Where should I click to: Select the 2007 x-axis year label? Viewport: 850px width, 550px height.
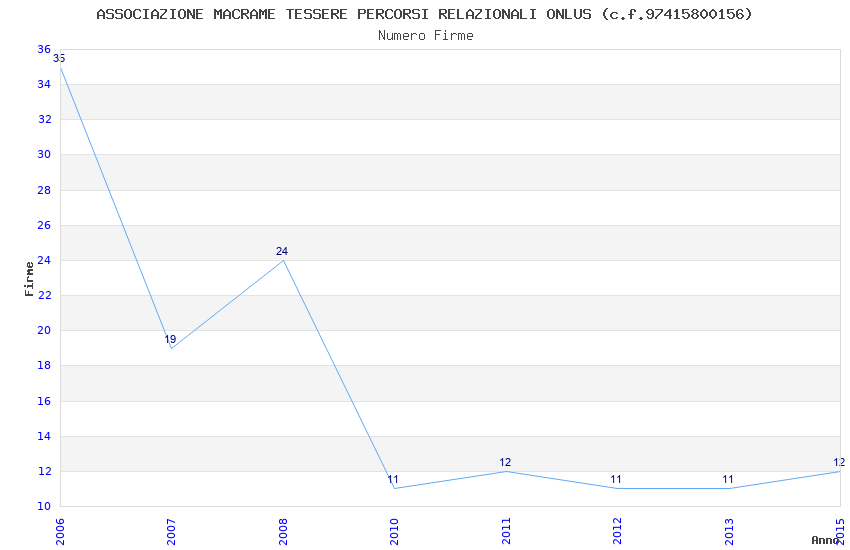(x=171, y=532)
